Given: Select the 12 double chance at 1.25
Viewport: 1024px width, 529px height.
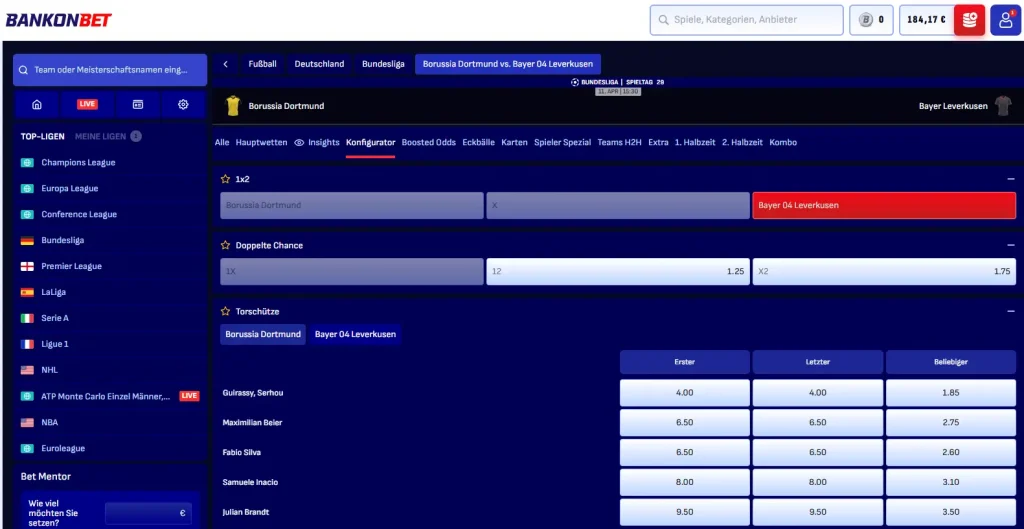Looking at the screenshot, I should tap(617, 272).
